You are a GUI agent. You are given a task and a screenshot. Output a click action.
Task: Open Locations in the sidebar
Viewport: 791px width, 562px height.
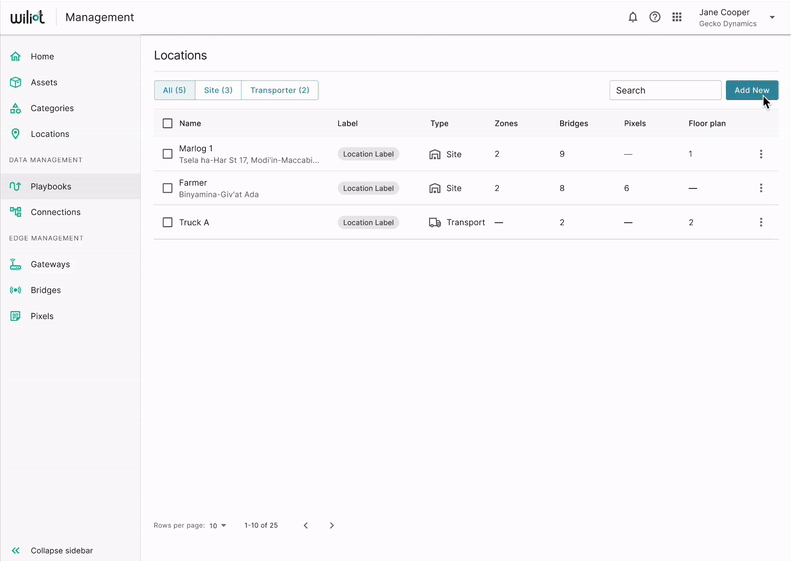pos(50,134)
